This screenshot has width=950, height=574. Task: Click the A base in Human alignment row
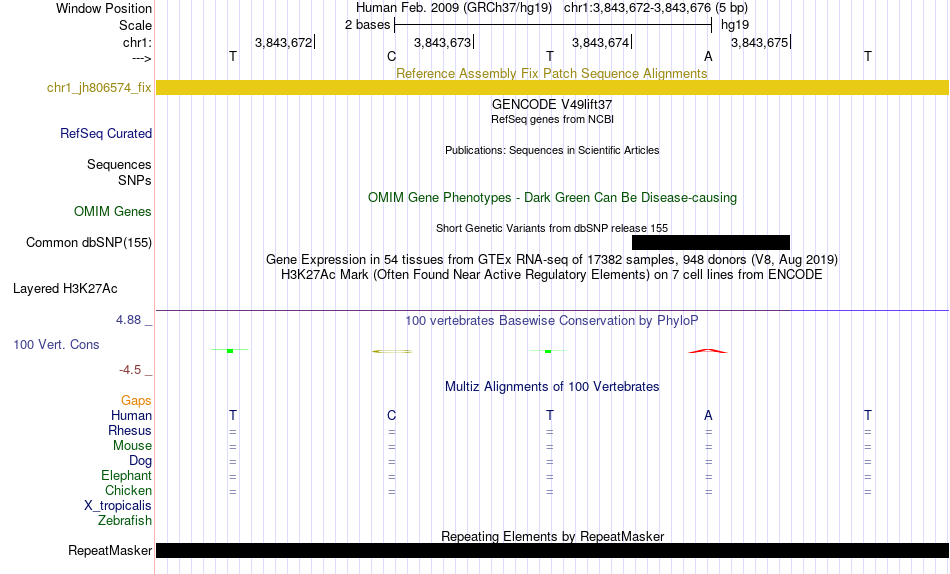(x=708, y=415)
